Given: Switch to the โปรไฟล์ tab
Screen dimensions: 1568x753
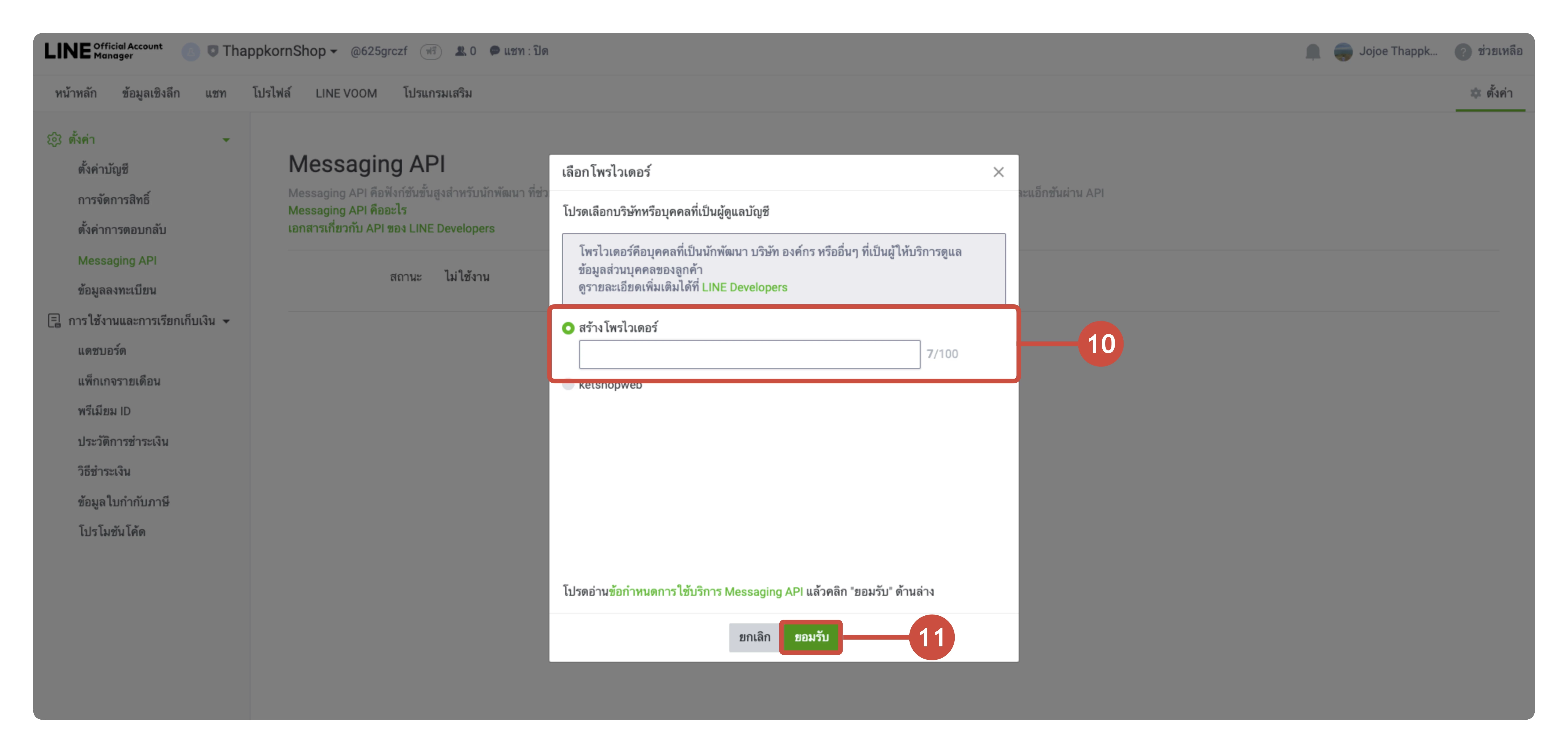Looking at the screenshot, I should [x=272, y=93].
